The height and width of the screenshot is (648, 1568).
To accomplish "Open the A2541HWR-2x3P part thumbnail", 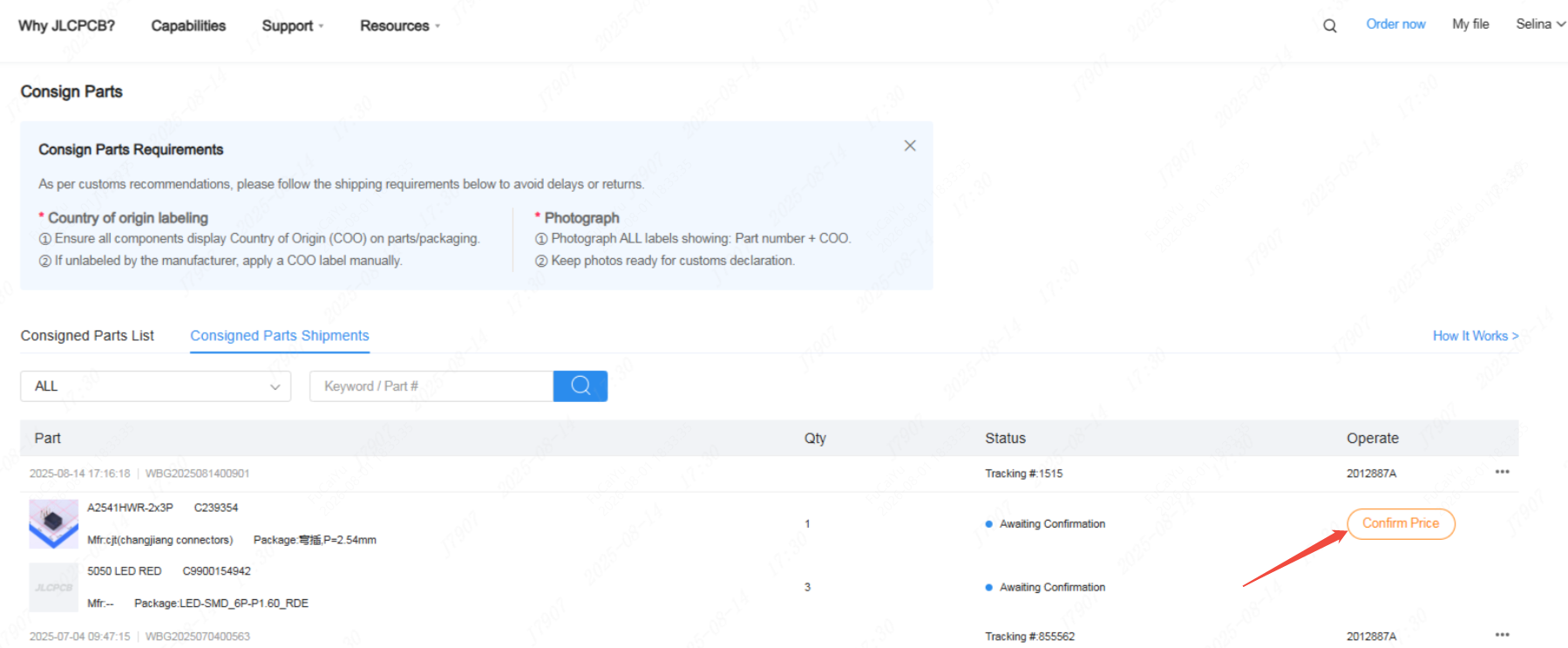I will (x=54, y=523).
